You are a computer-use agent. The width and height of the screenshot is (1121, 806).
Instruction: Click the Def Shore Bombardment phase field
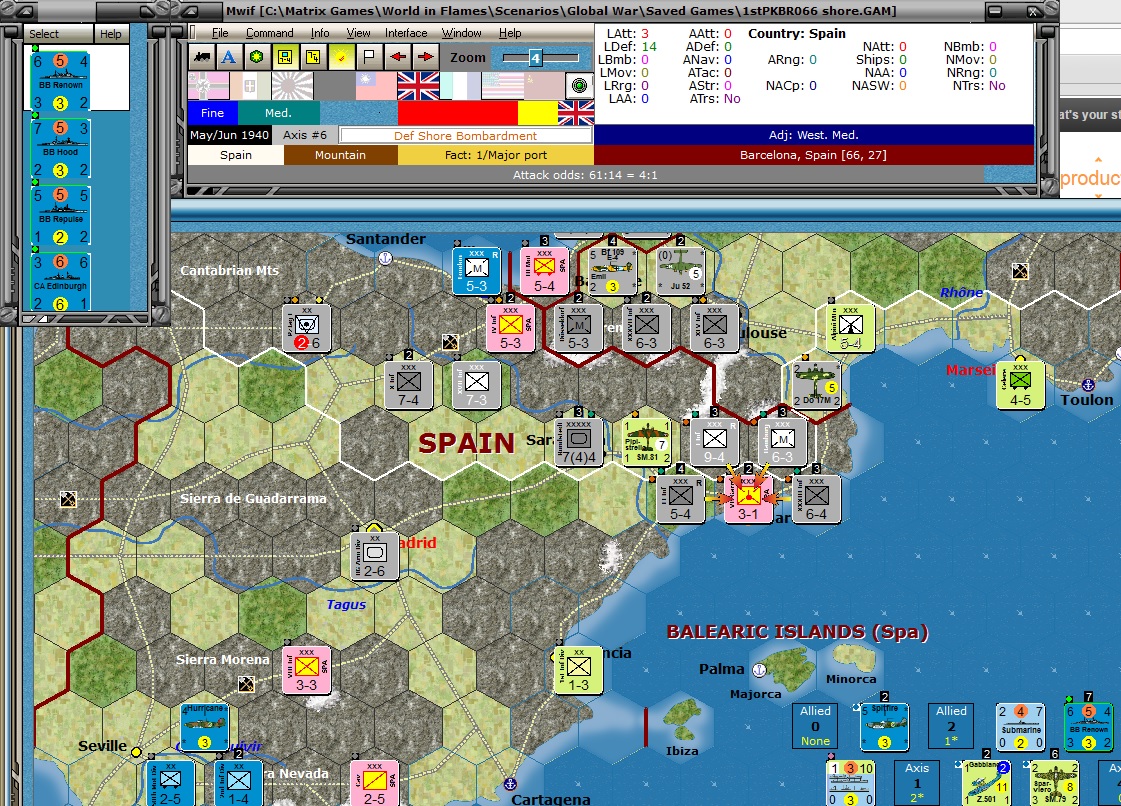[x=465, y=135]
